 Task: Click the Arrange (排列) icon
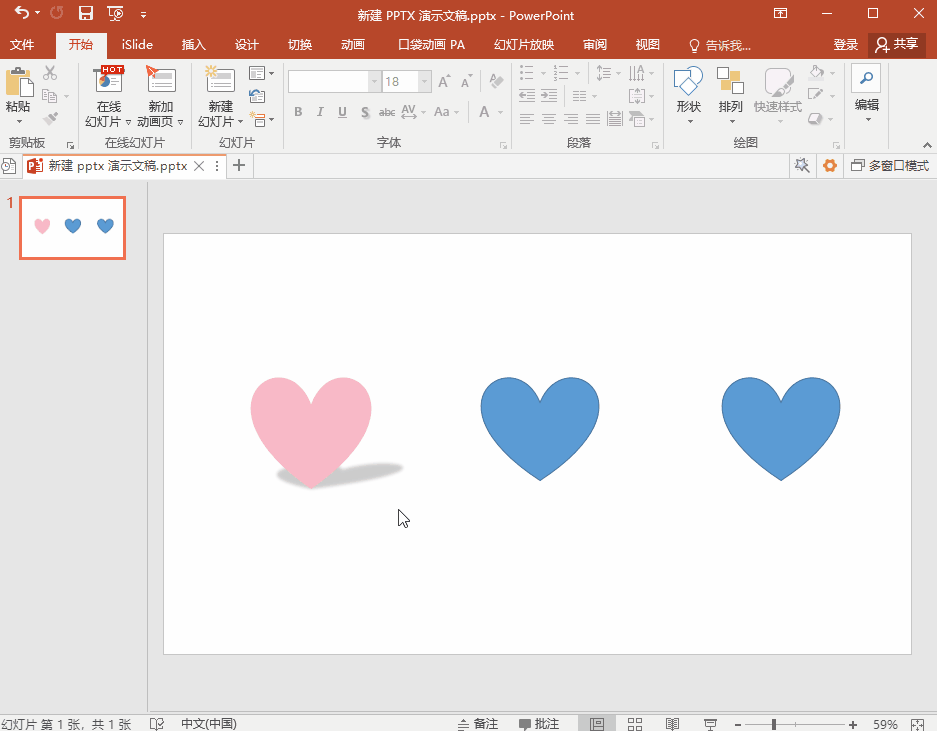[730, 81]
